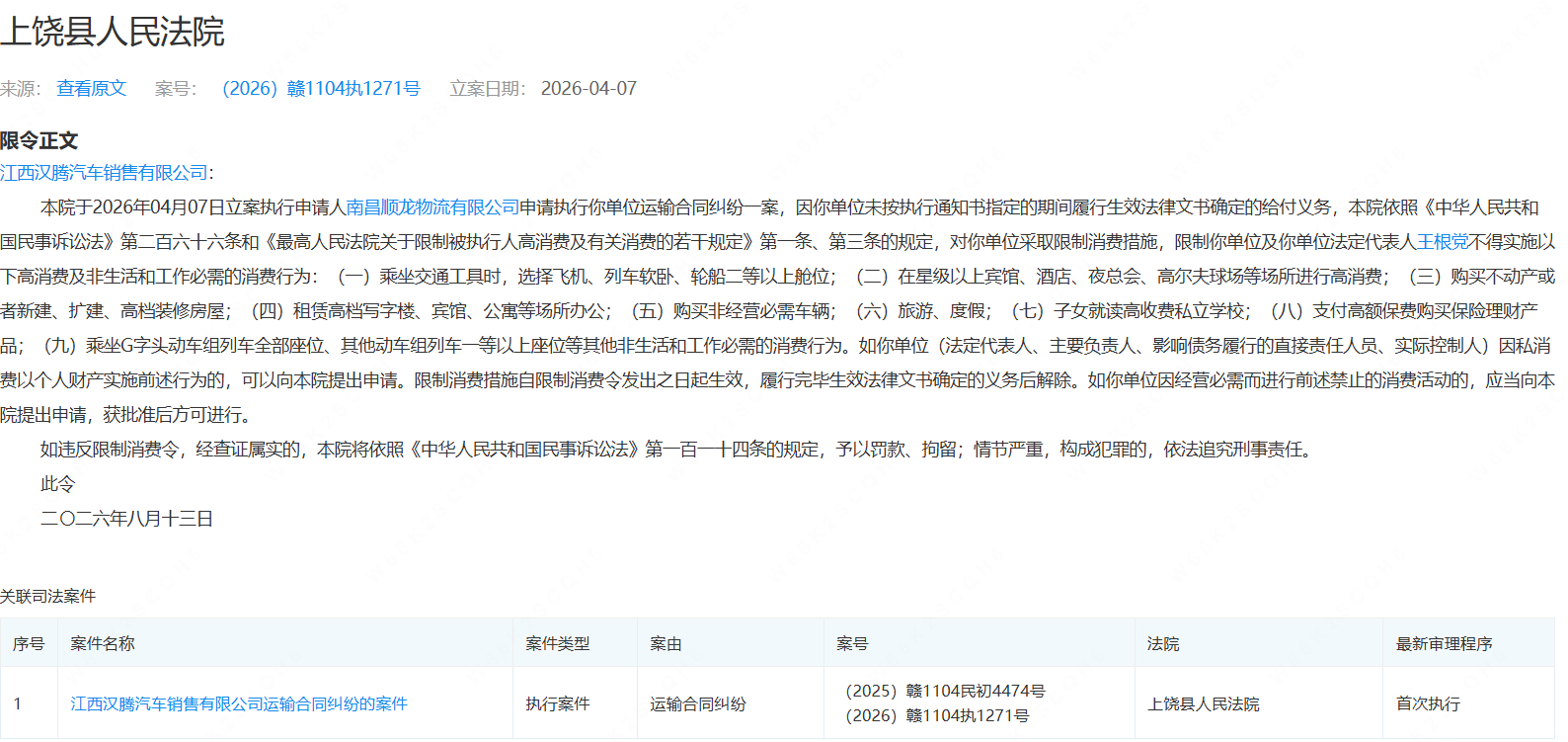Select (2026)赣1104执1271号 in the table
This screenshot has height=742, width=1568.
coord(933,715)
